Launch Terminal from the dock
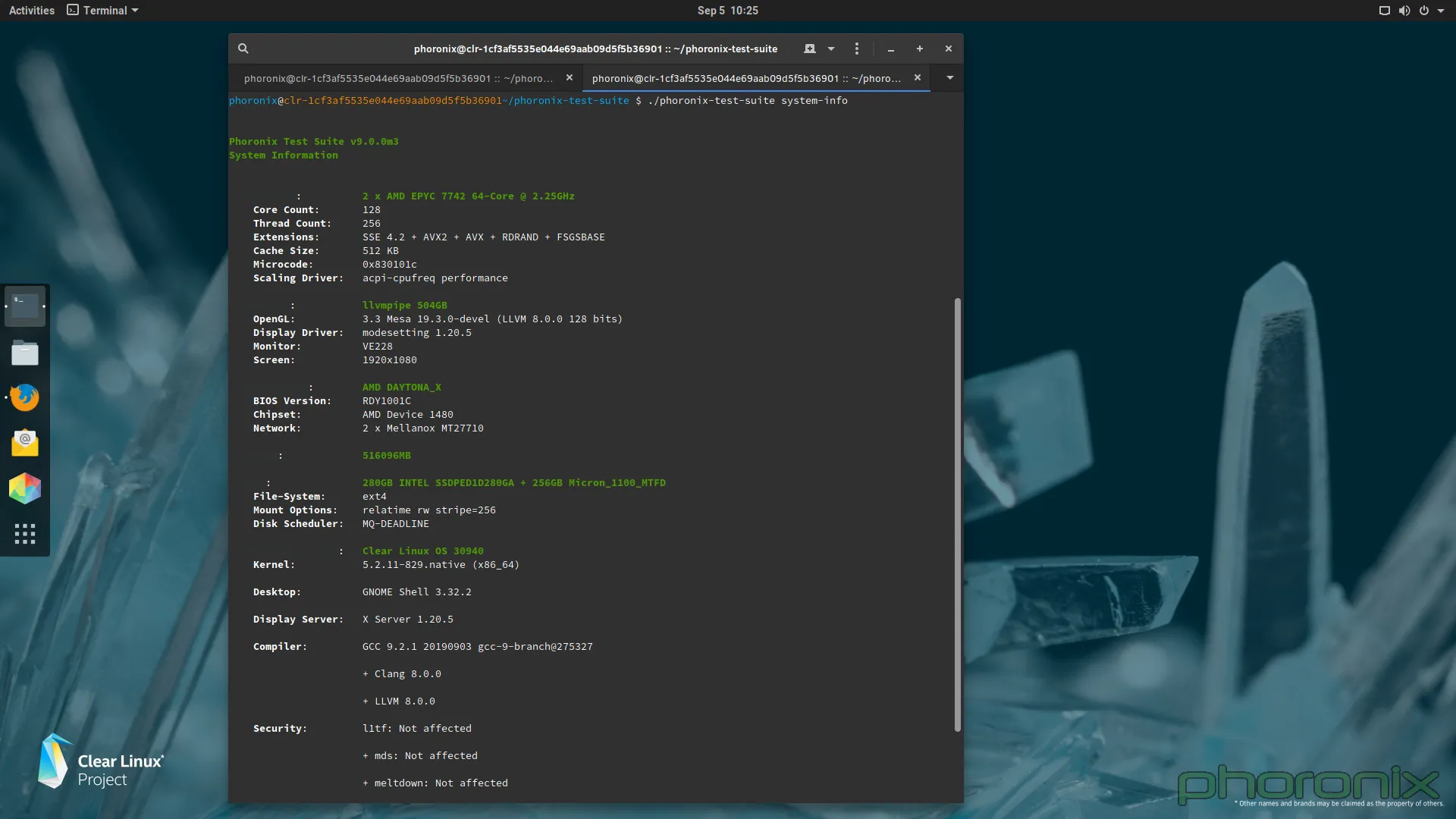Viewport: 1456px width, 819px height. coord(25,306)
